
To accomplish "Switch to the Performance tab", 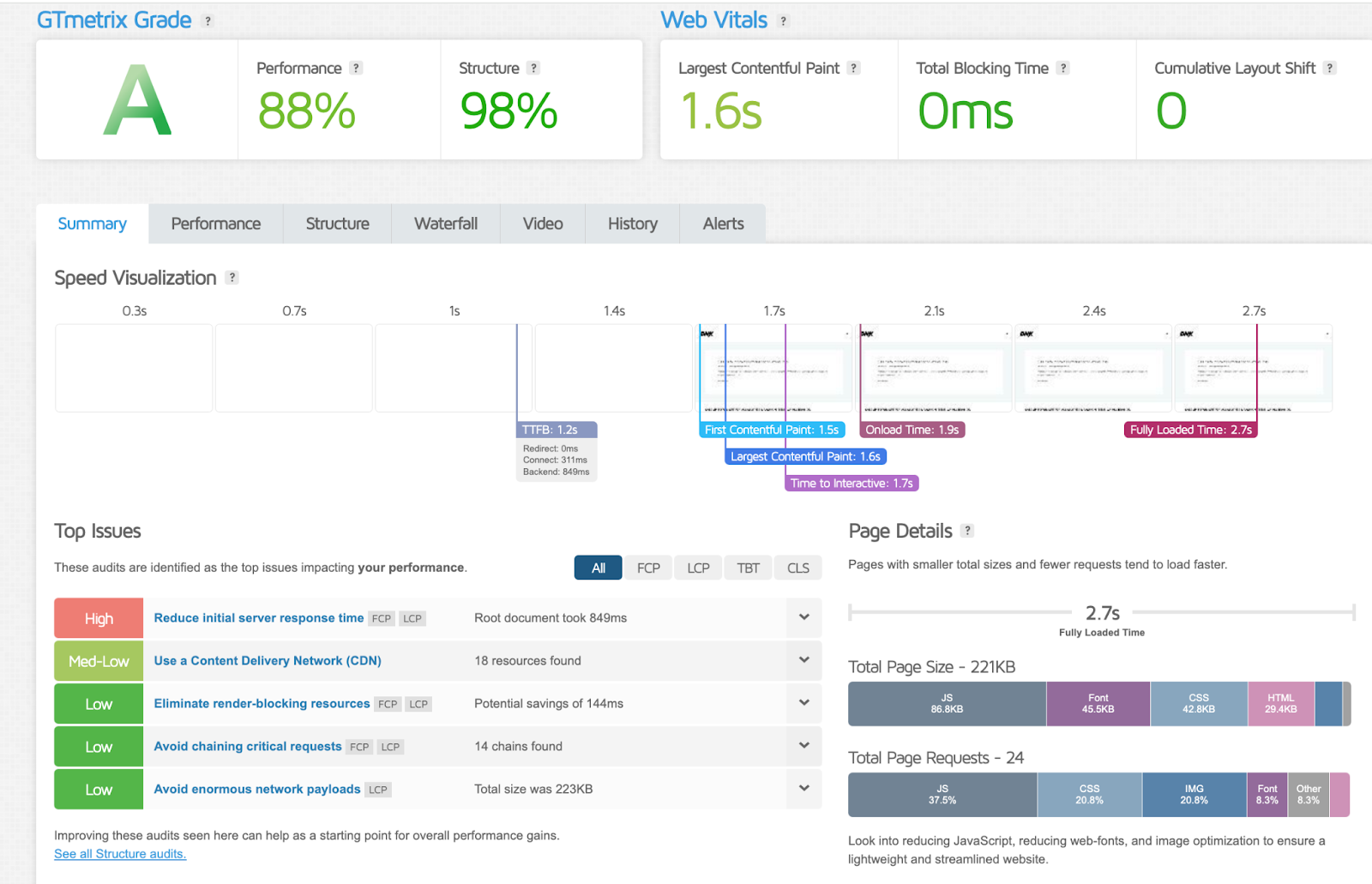I will (215, 224).
